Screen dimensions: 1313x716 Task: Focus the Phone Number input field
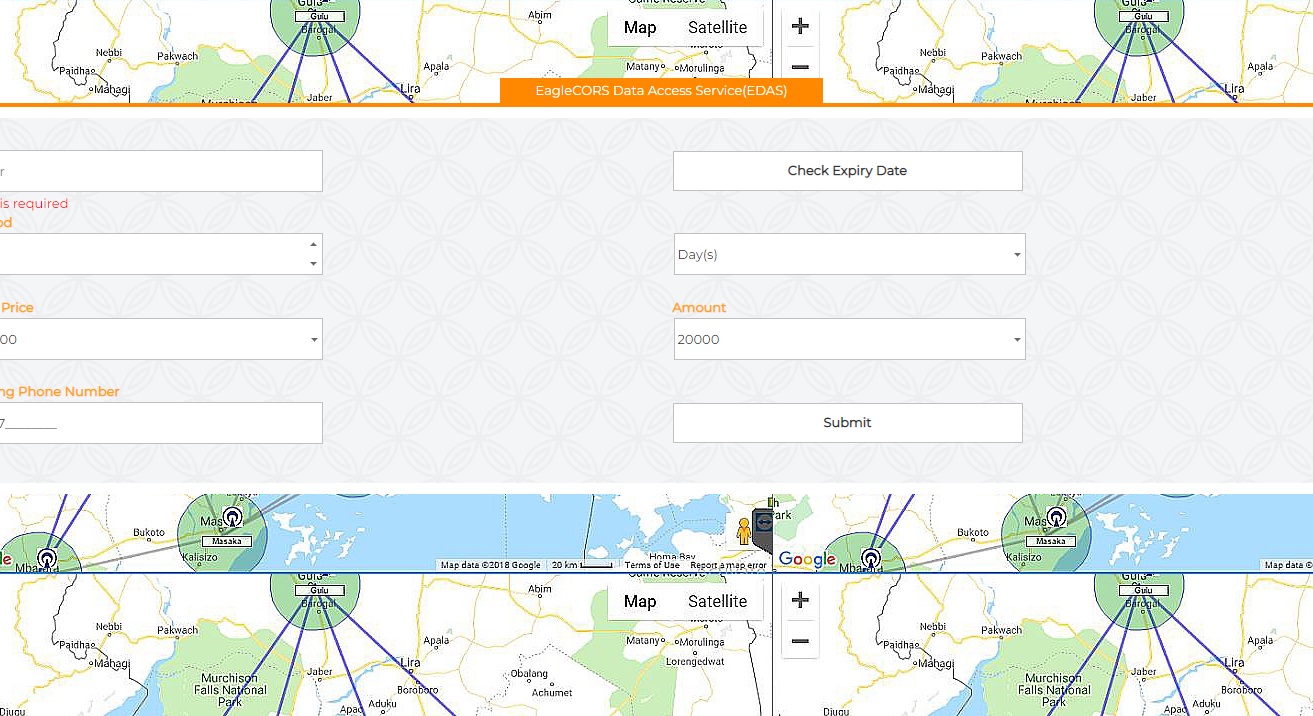point(160,423)
